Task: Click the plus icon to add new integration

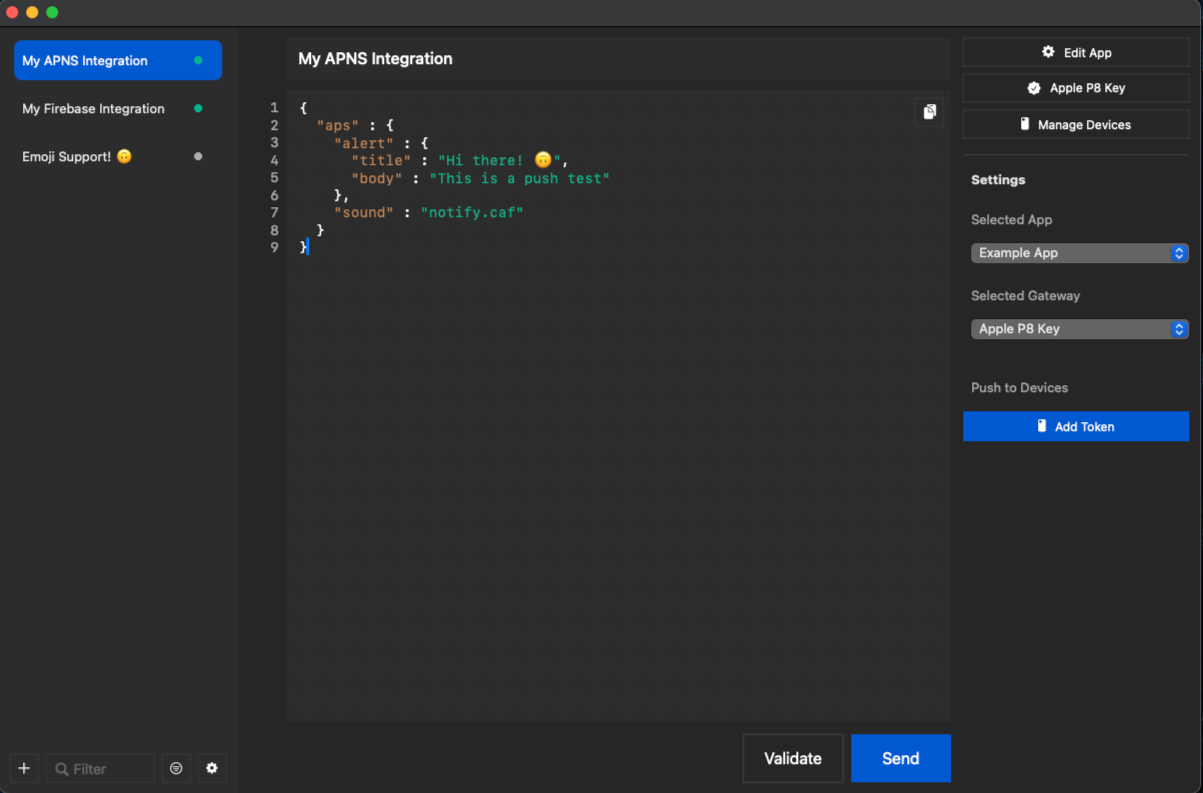Action: tap(24, 768)
